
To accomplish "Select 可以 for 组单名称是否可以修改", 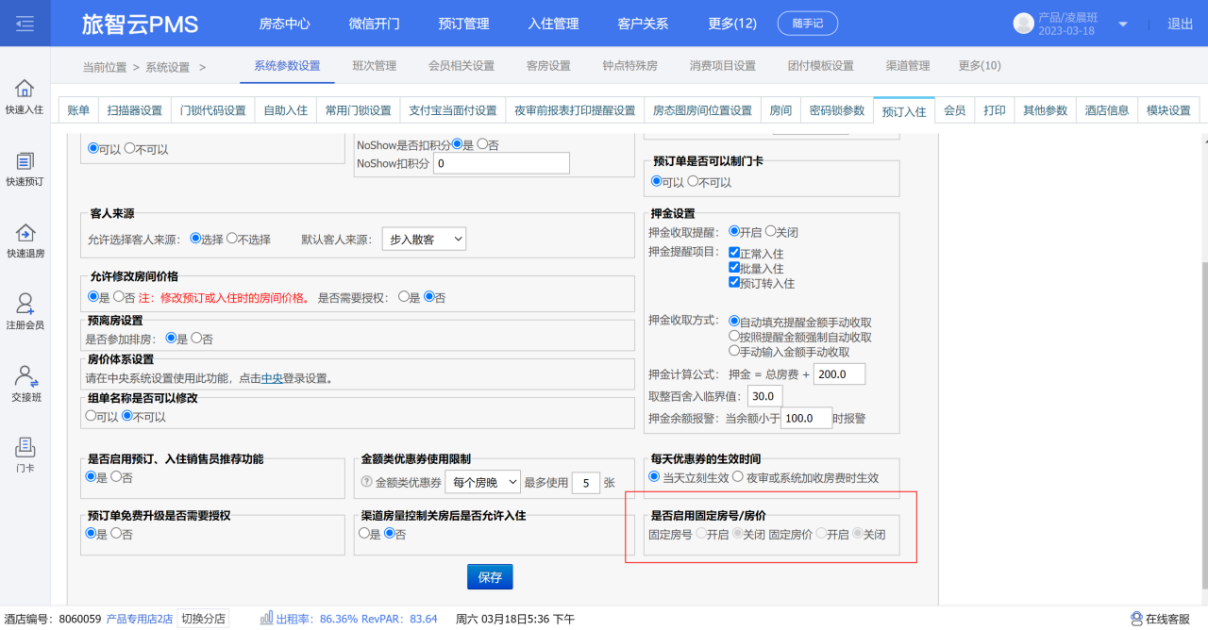I will (x=91, y=416).
